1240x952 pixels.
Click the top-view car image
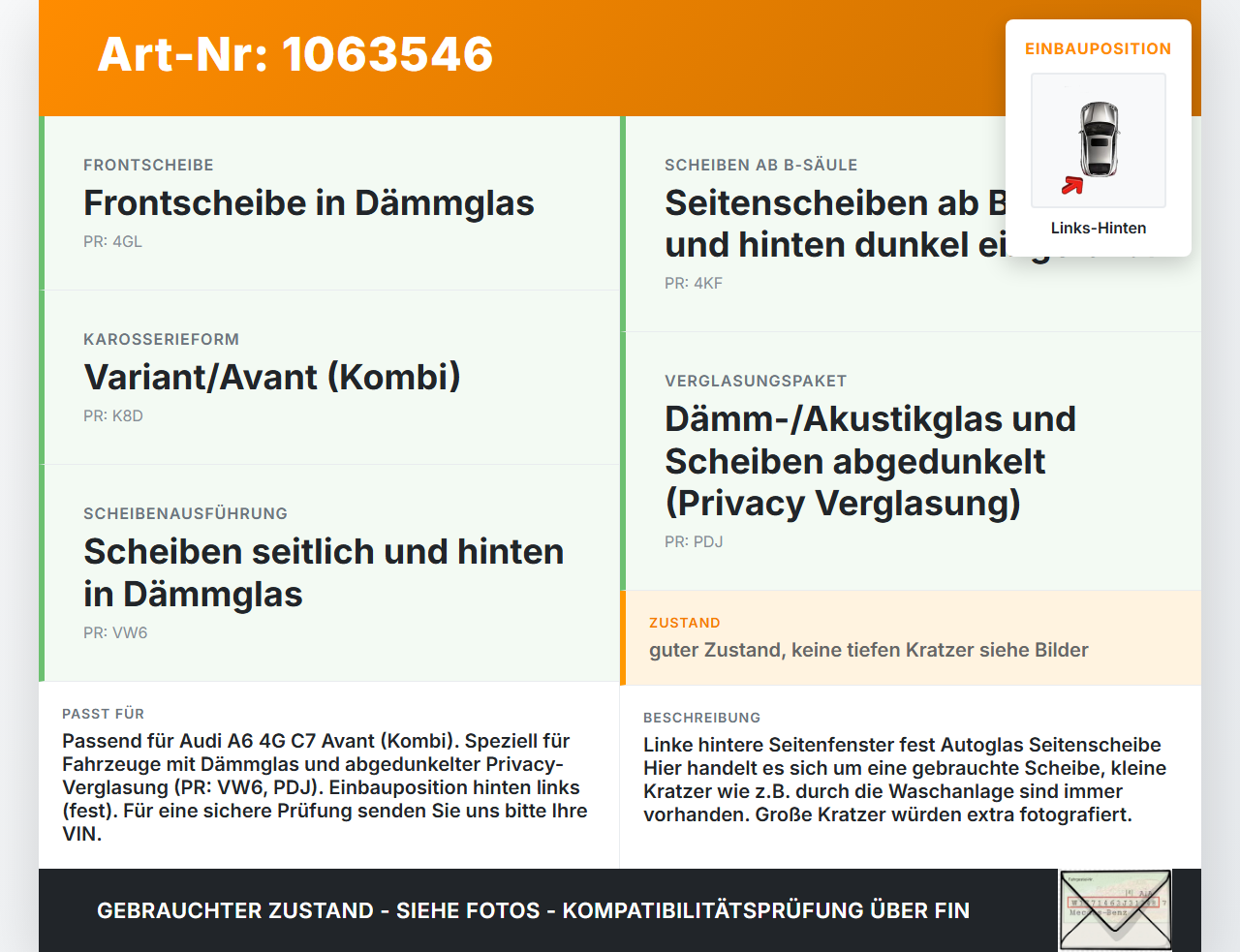point(1099,140)
